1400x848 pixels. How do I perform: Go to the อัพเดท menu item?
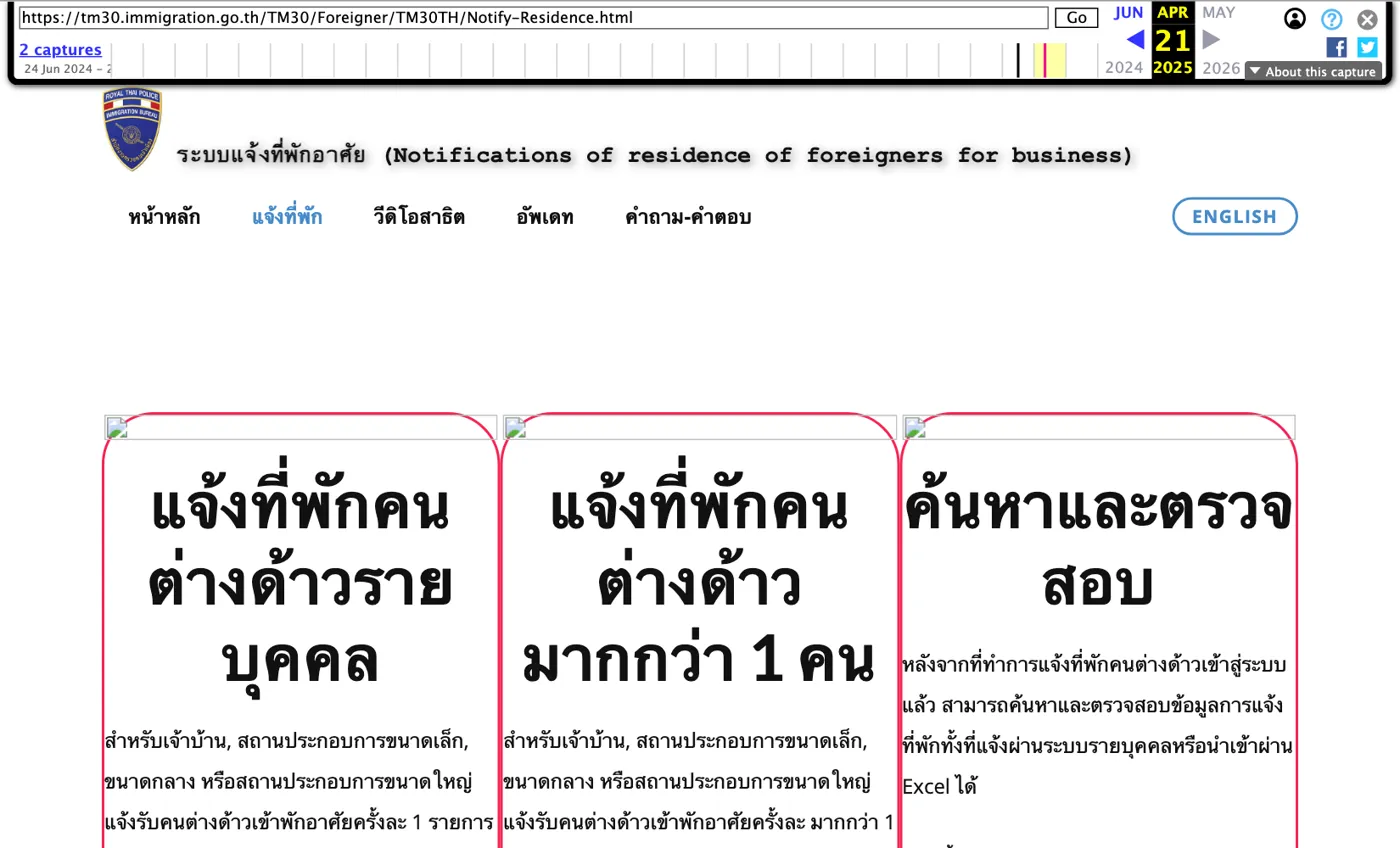click(545, 217)
